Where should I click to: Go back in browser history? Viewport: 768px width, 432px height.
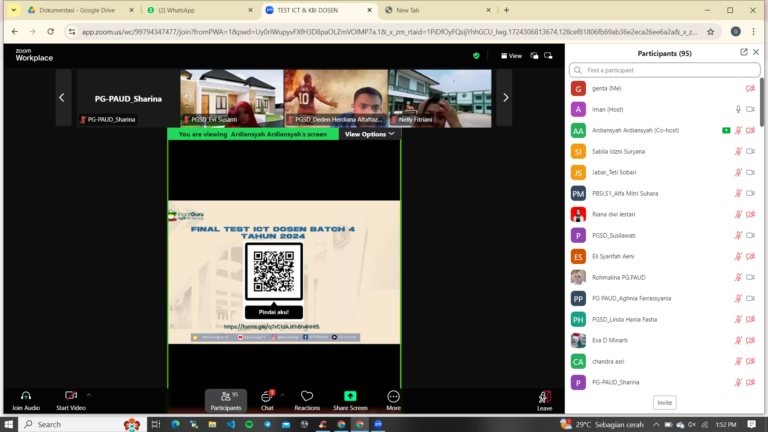coord(15,32)
